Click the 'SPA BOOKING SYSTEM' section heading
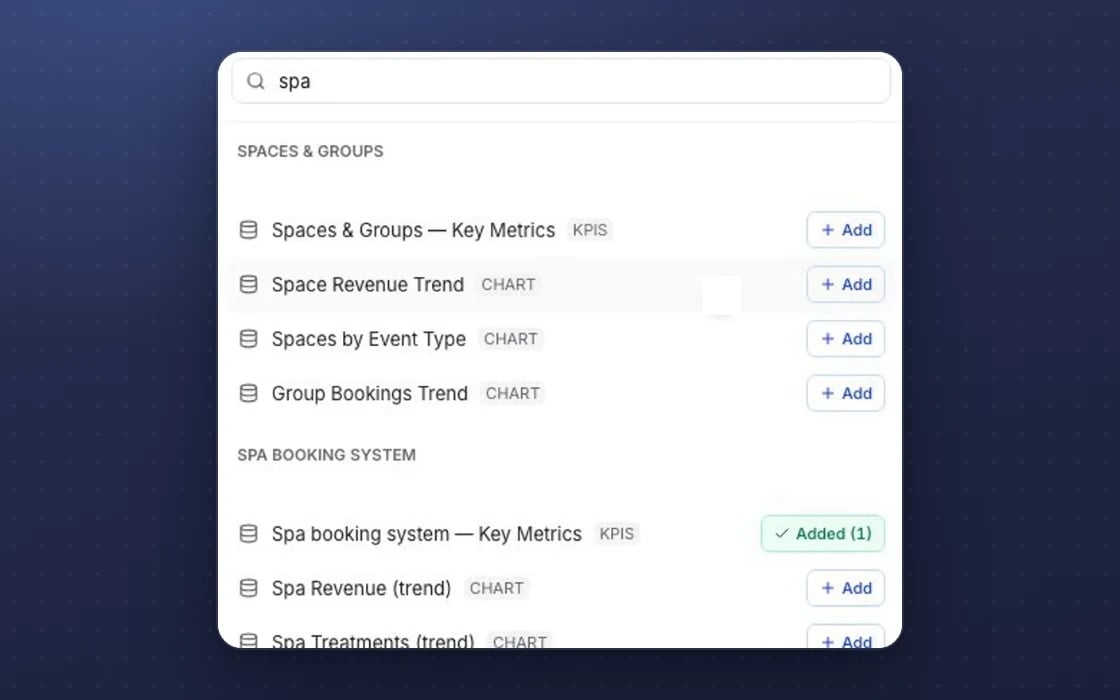This screenshot has height=700, width=1120. click(x=326, y=455)
